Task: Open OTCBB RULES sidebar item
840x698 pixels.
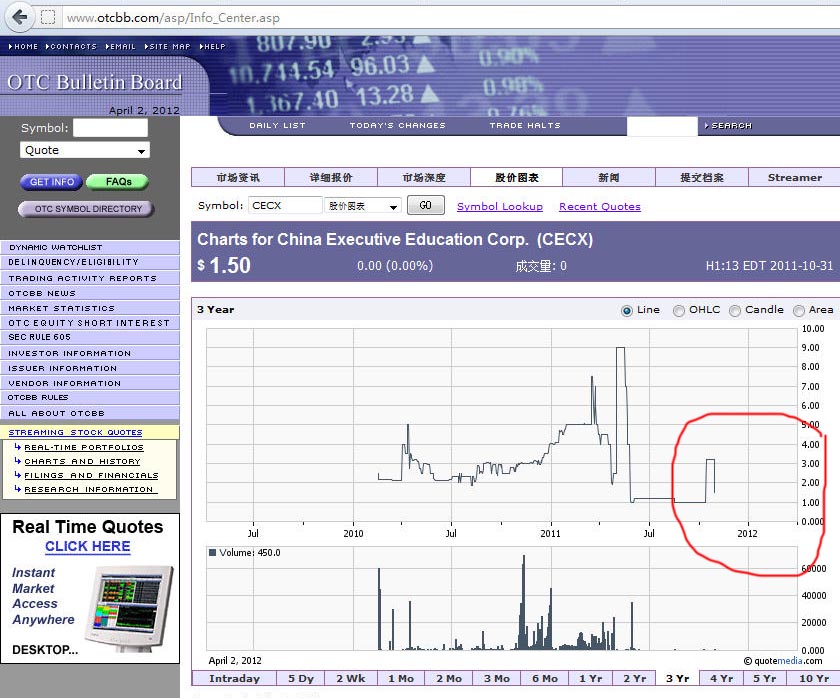Action: [90, 397]
